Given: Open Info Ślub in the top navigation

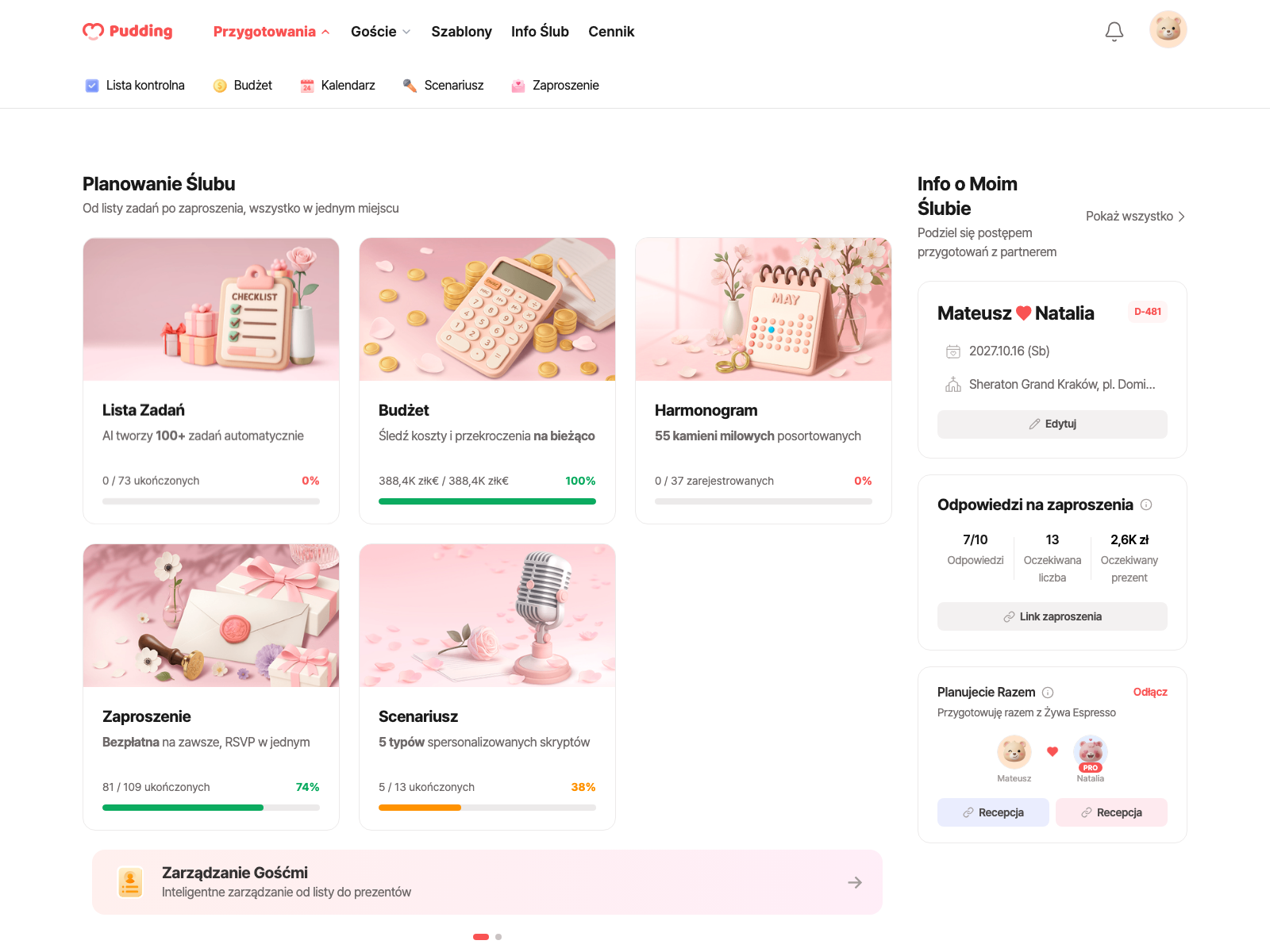Looking at the screenshot, I should [540, 32].
